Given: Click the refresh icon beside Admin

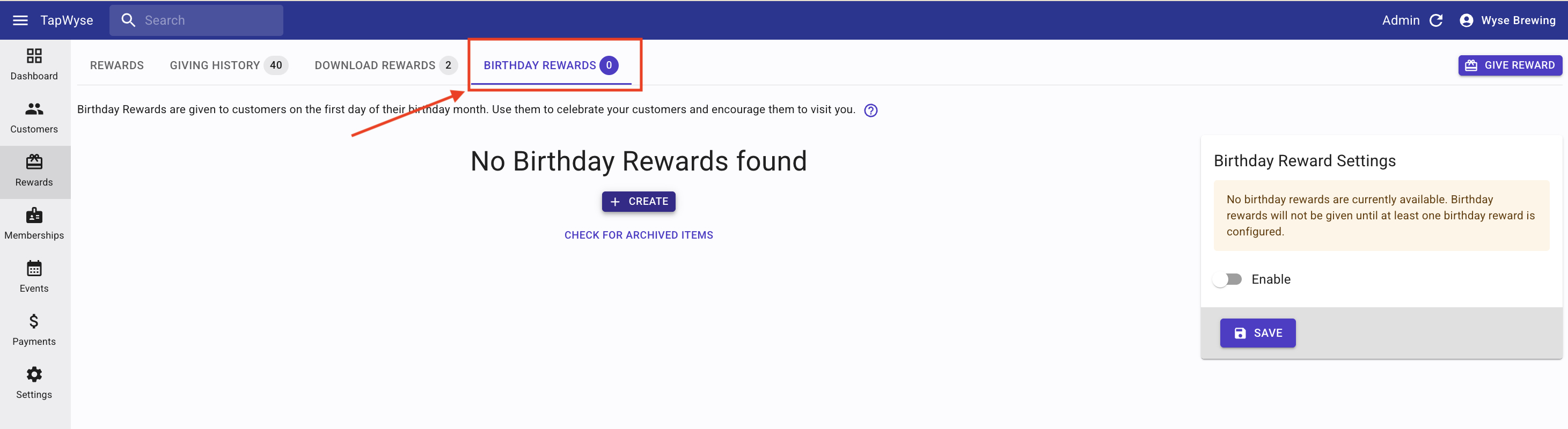Looking at the screenshot, I should (1436, 20).
